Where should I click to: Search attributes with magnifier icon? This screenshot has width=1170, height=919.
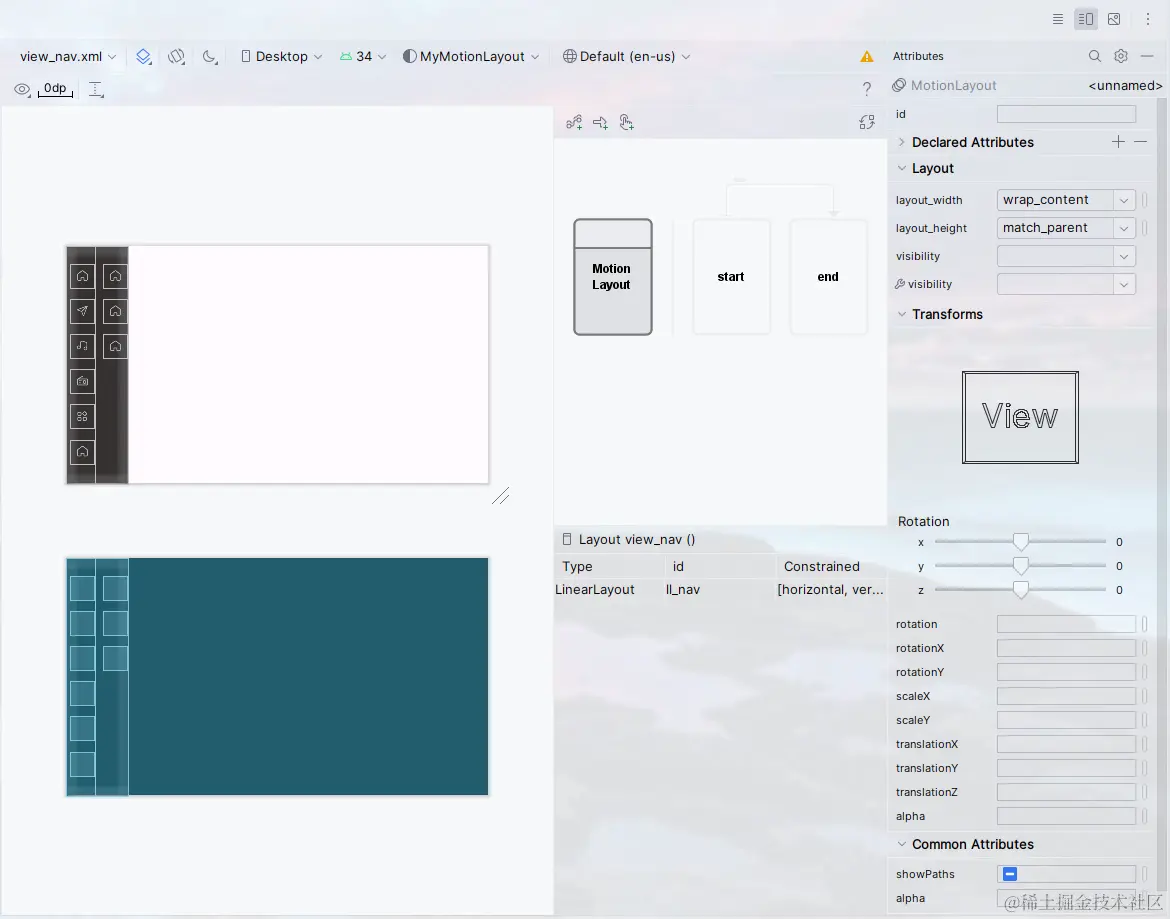pyautogui.click(x=1095, y=56)
